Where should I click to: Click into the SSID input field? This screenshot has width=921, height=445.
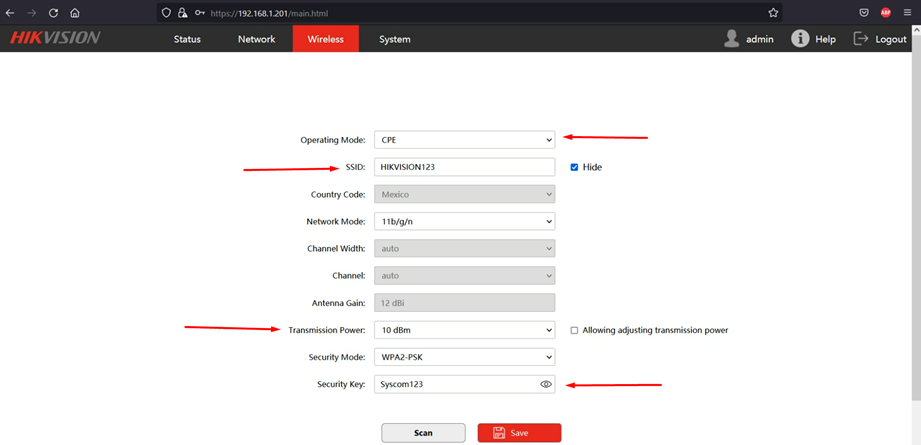pos(465,167)
